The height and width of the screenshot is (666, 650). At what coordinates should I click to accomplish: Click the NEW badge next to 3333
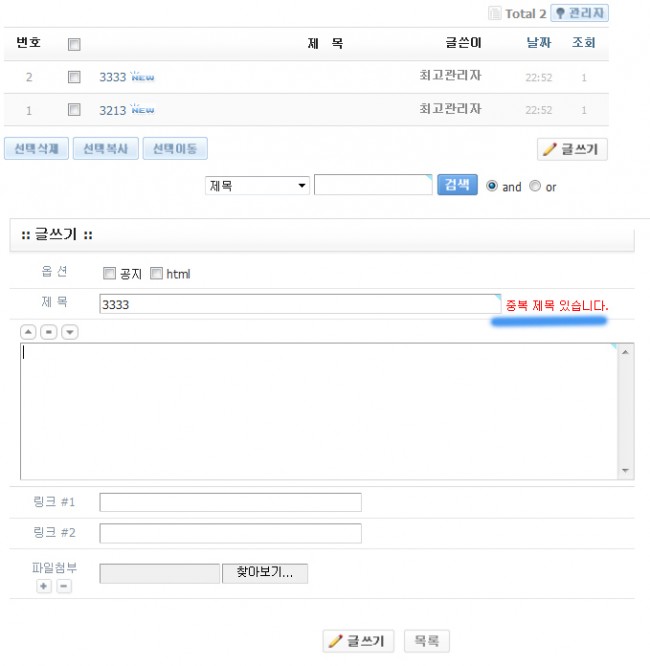pyautogui.click(x=142, y=76)
